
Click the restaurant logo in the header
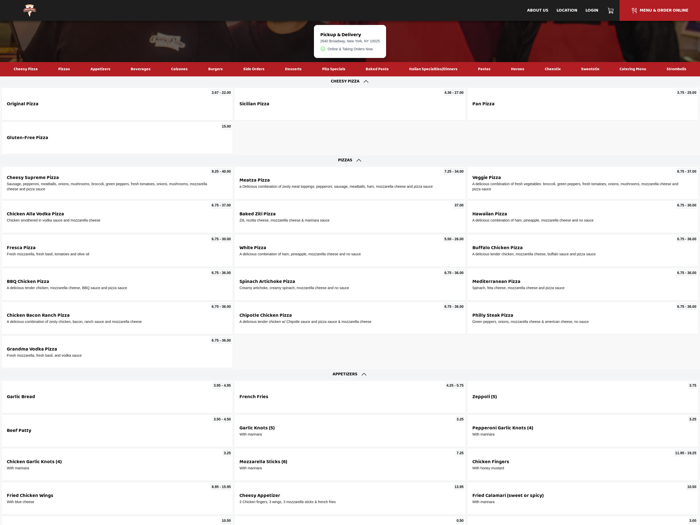29,10
